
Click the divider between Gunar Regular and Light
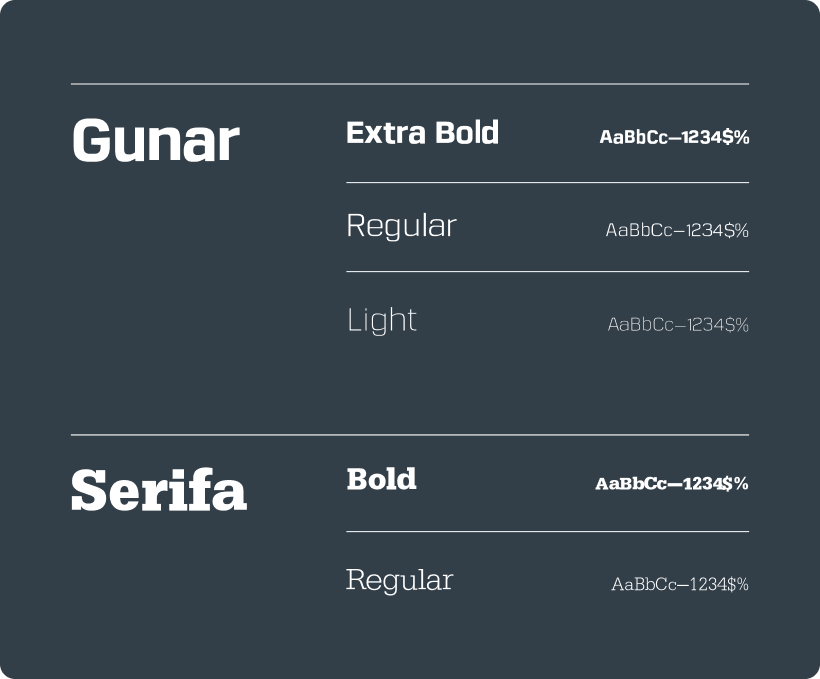547,272
